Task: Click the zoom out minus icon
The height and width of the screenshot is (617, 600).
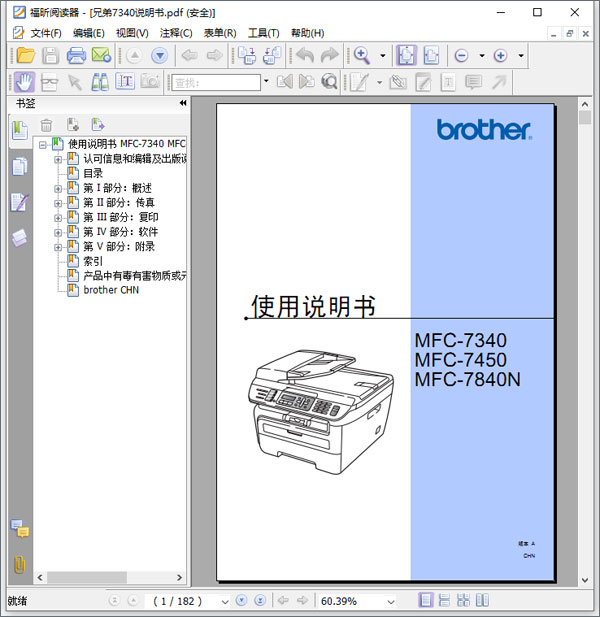Action: (x=462, y=55)
